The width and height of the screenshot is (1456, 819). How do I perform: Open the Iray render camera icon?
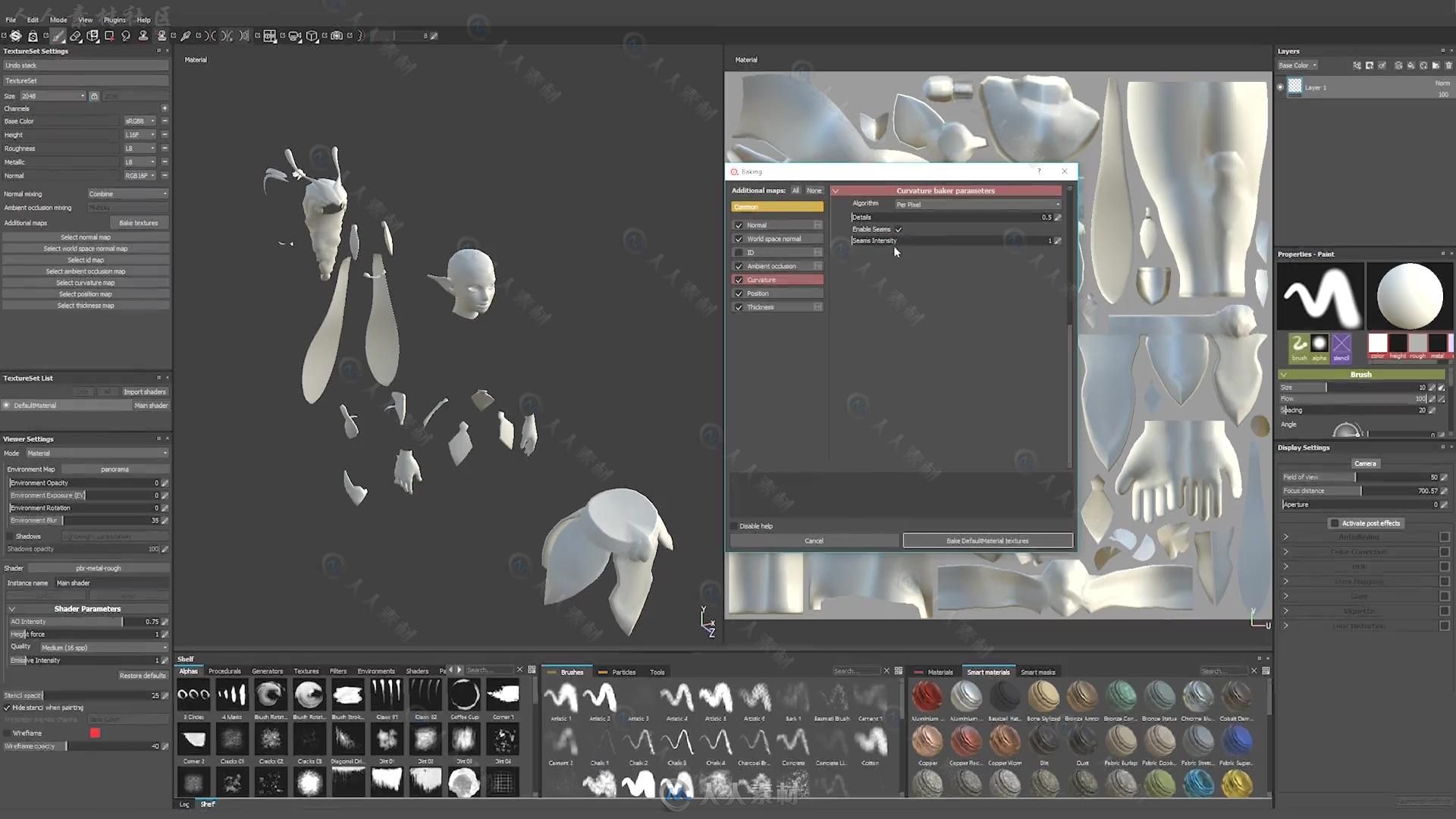(x=337, y=36)
